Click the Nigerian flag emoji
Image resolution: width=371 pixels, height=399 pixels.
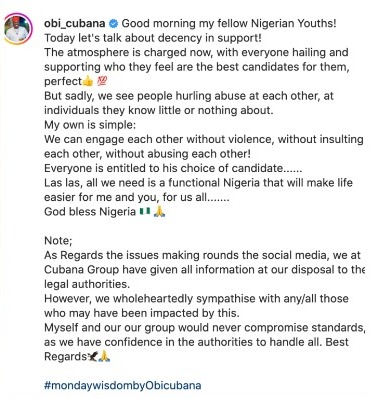144,211
